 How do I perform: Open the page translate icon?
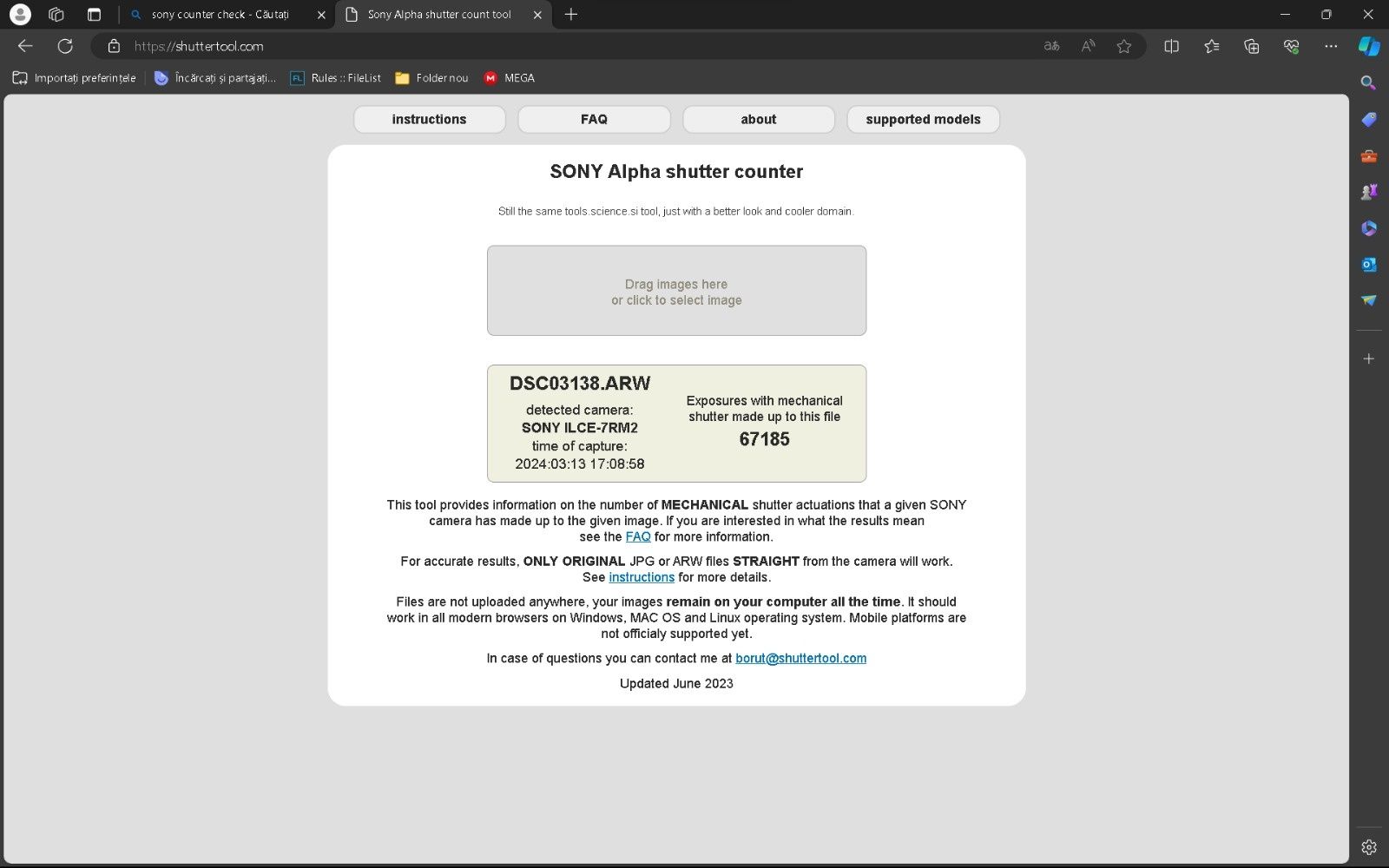click(x=1051, y=46)
